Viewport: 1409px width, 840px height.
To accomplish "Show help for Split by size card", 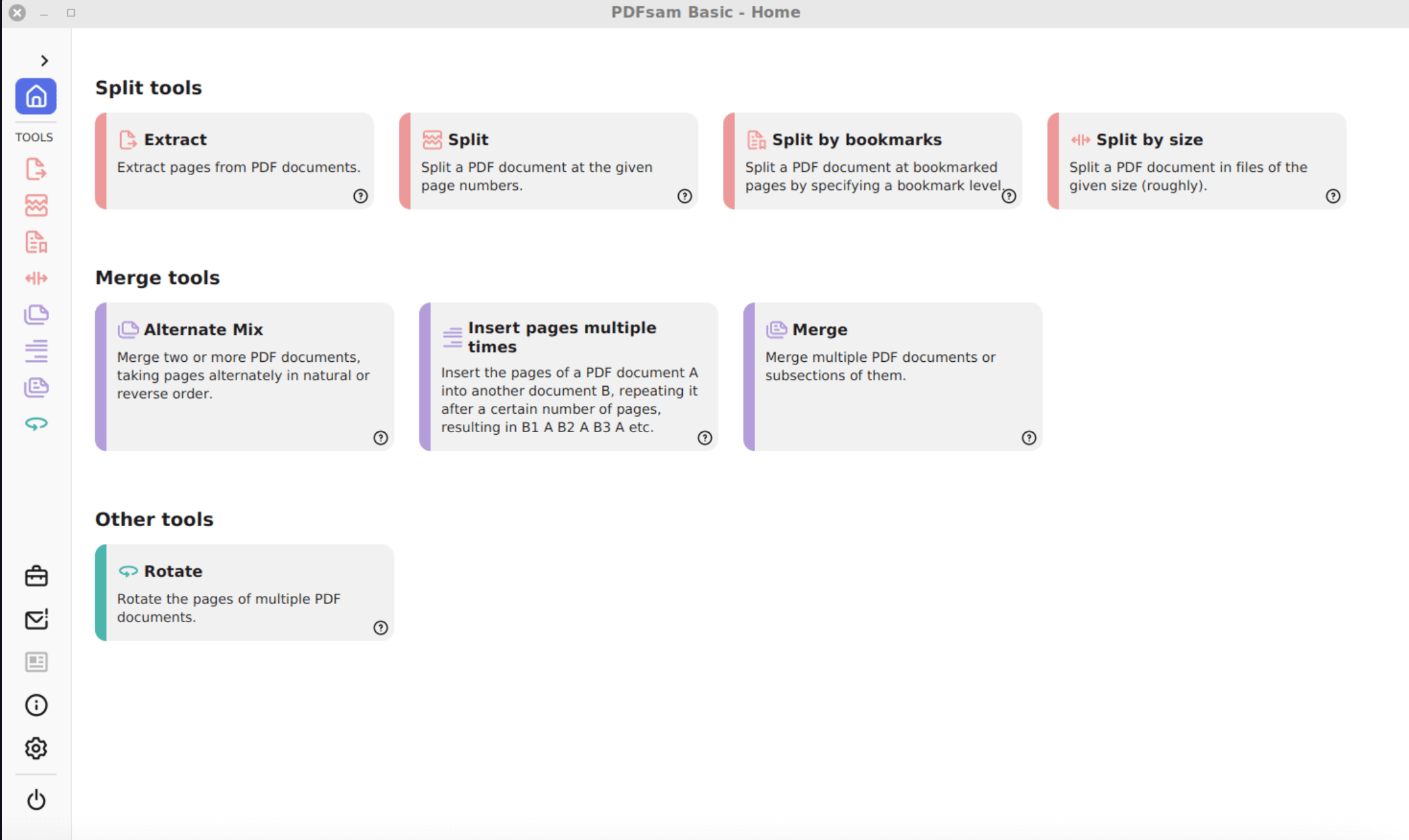I will [1333, 196].
